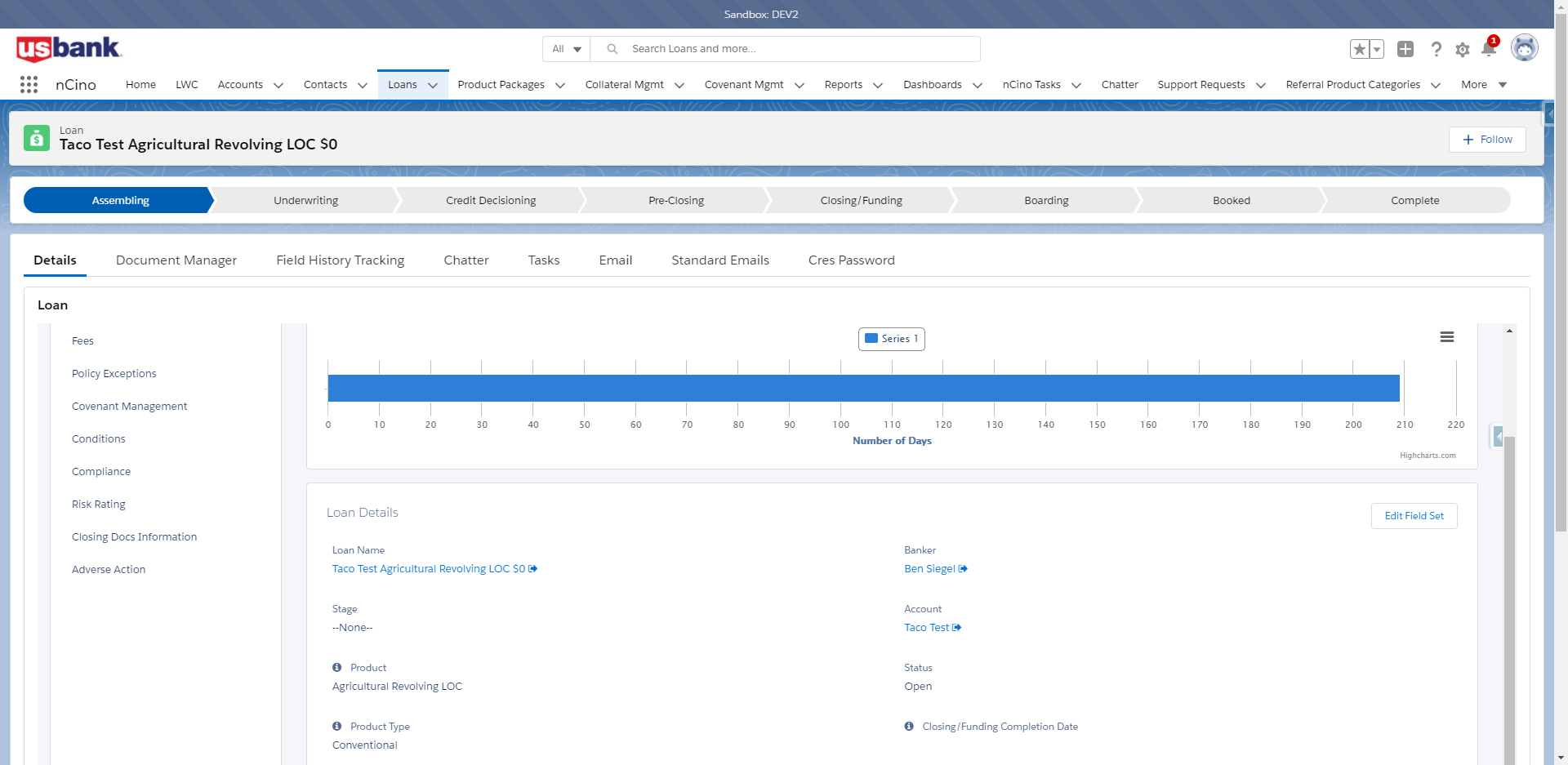Open Risk Rating sidebar item
This screenshot has height=765, width=1568.
point(99,505)
